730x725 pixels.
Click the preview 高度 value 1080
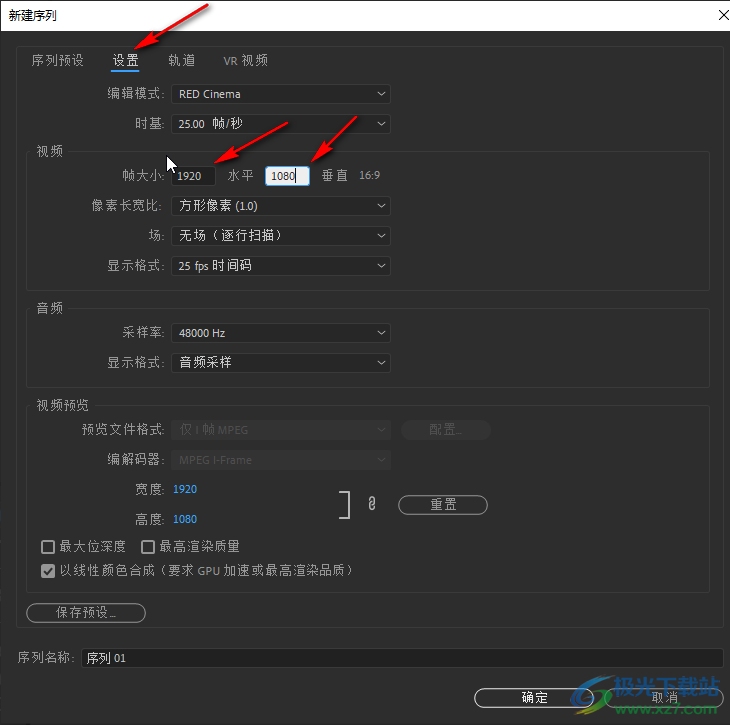coord(185,519)
